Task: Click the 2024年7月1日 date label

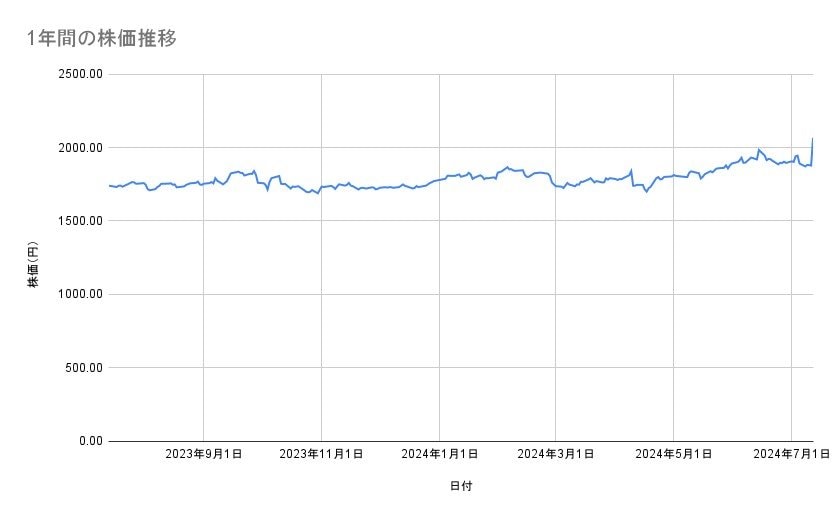Action: (790, 454)
